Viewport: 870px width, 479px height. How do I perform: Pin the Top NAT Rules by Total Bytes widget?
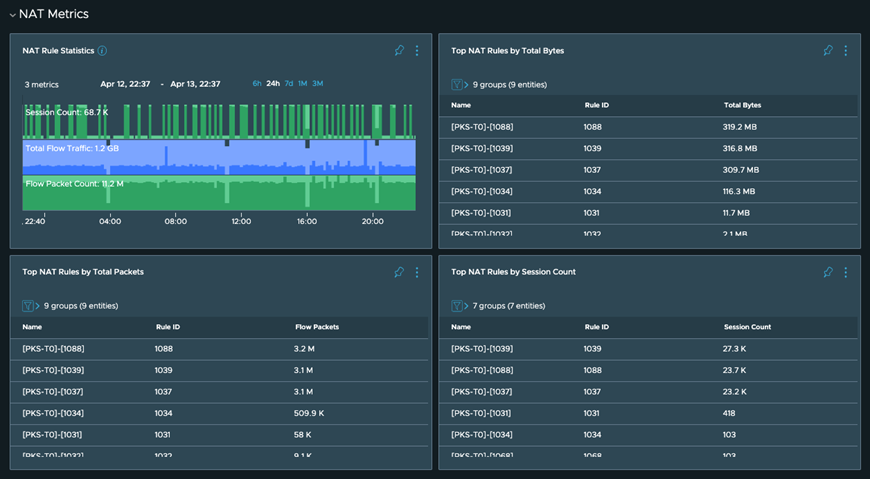(x=828, y=51)
